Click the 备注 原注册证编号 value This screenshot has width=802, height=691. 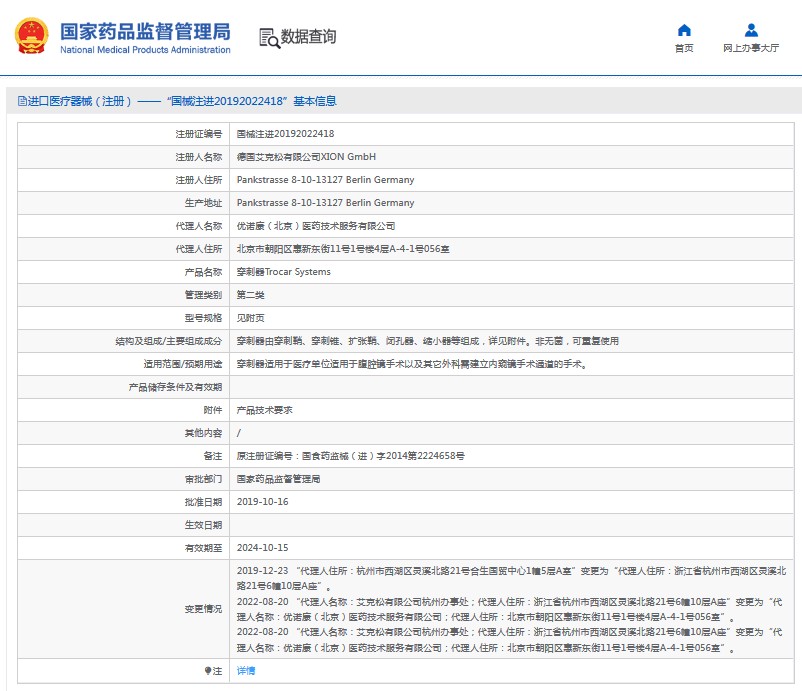350,456
